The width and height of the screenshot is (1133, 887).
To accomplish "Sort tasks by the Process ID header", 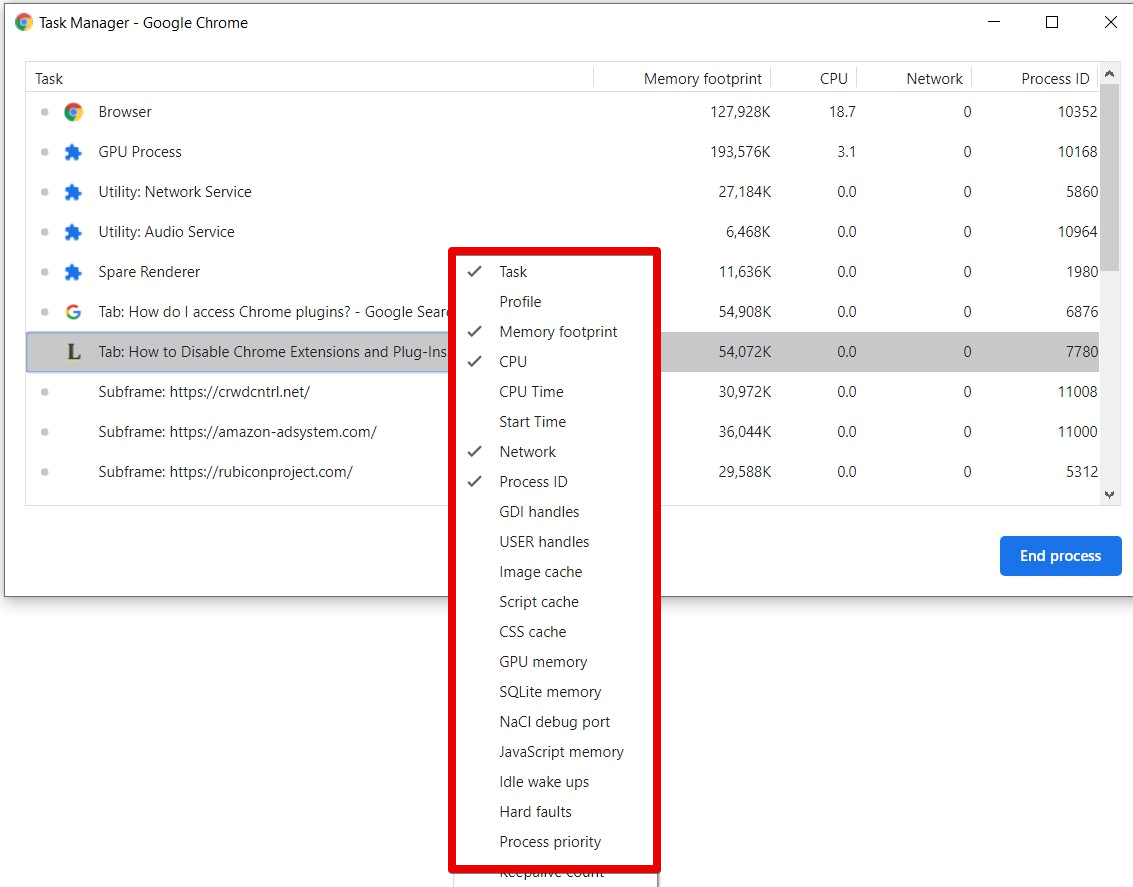I will tap(1054, 79).
